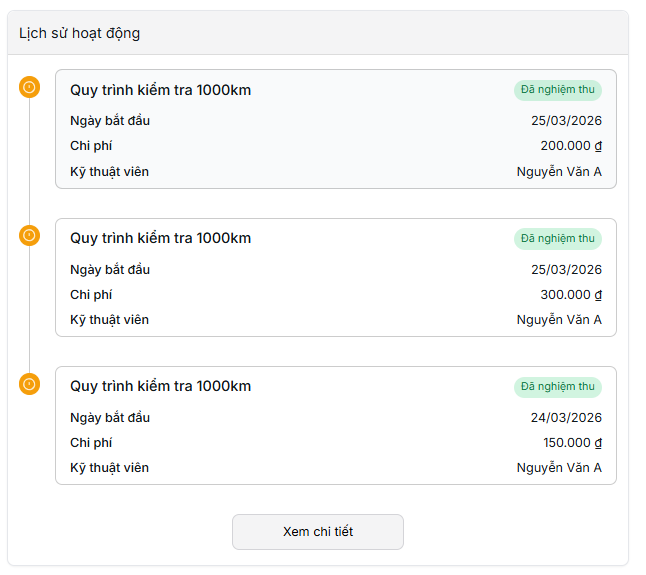Click Đã nghiệm thu badge on the top card
Image resolution: width=646 pixels, height=575 pixels.
558,90
